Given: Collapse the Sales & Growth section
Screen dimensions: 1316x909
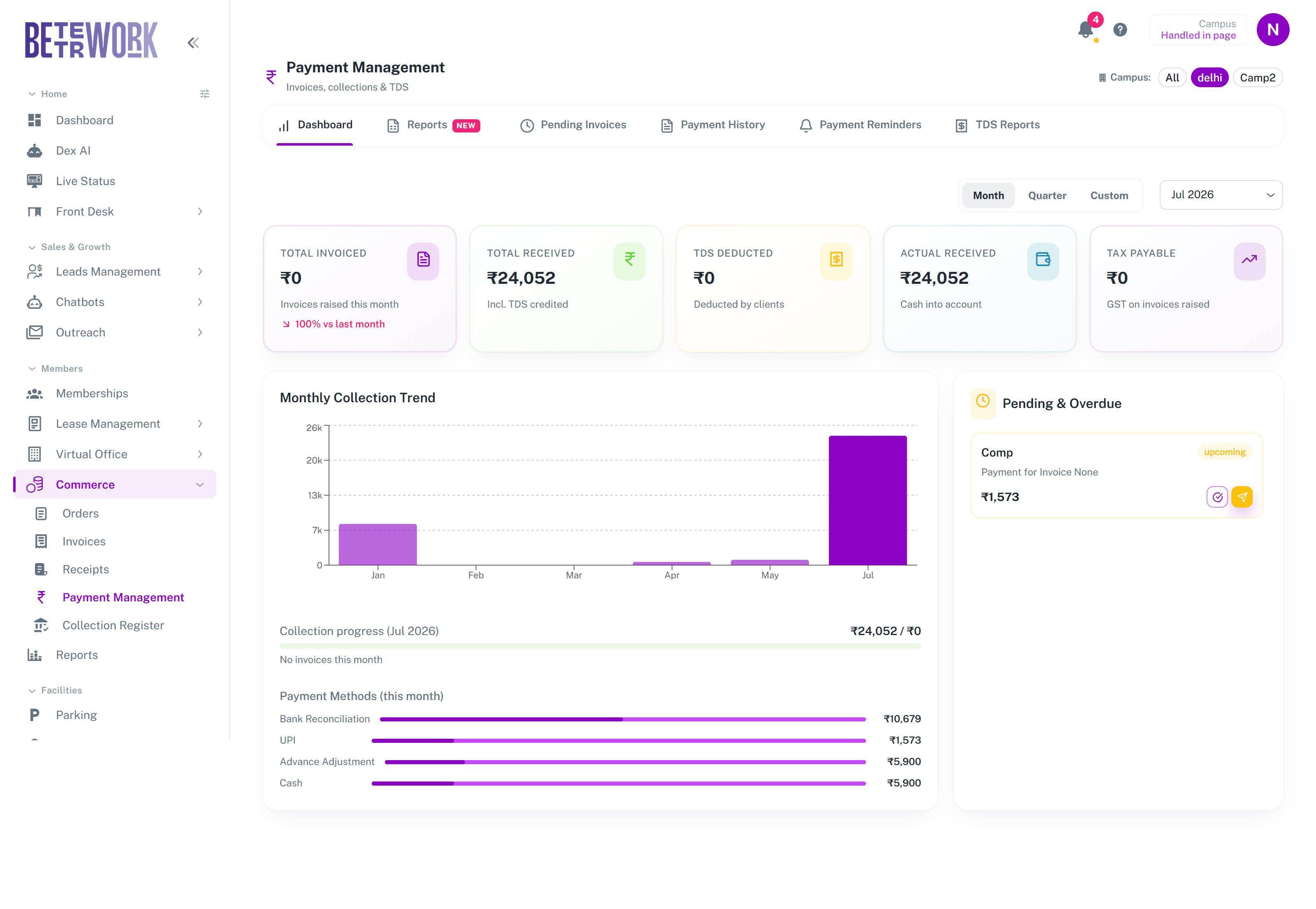Looking at the screenshot, I should coord(70,247).
